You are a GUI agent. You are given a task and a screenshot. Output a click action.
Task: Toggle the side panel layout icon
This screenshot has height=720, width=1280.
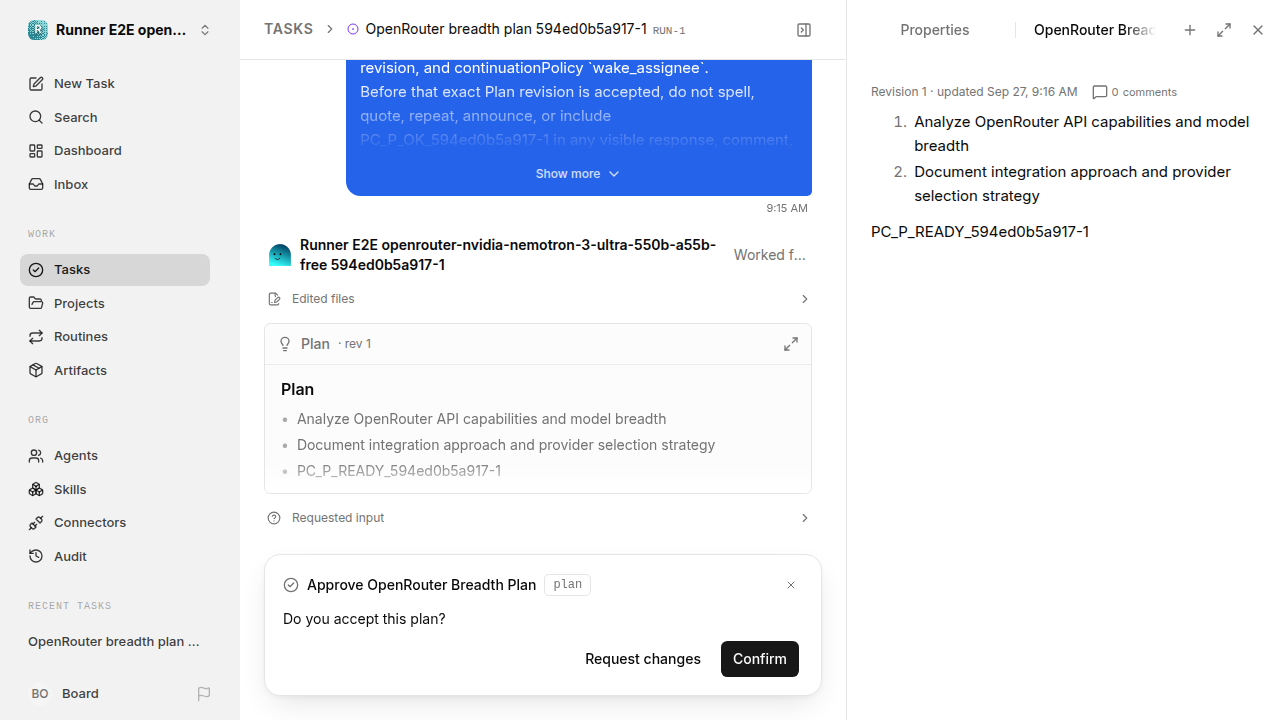(x=804, y=30)
